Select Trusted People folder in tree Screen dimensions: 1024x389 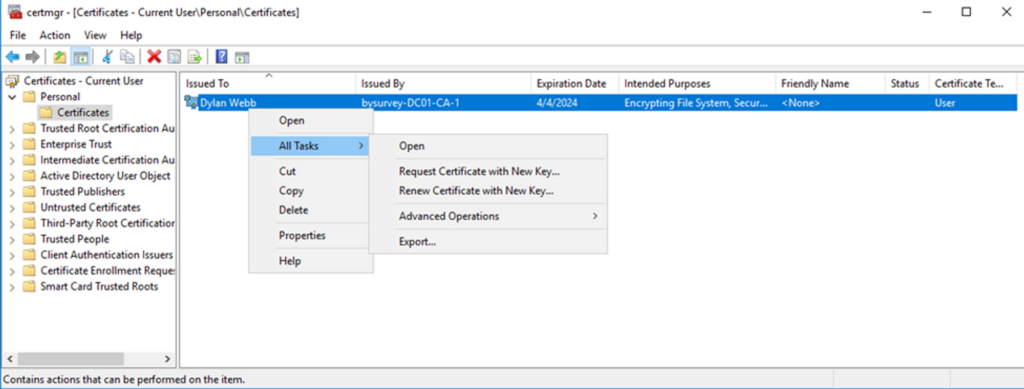pos(66,240)
